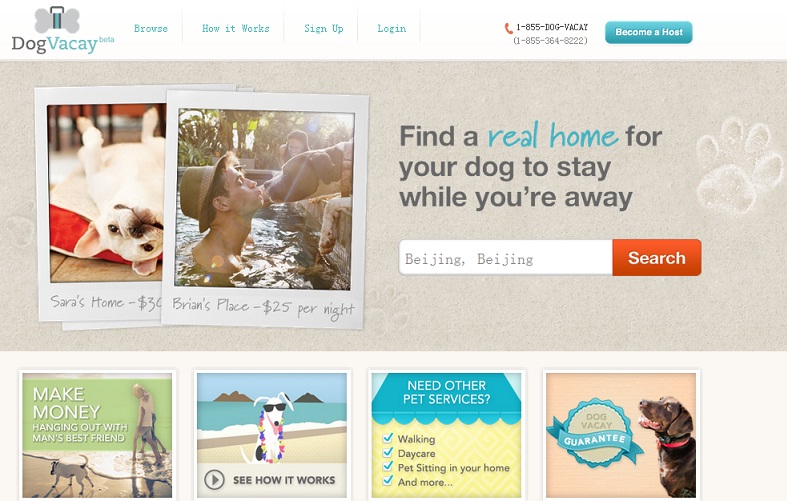Toggle the Pet Sitting in your home checkmark
Screen dimensions: 787x501
pyautogui.click(x=387, y=466)
